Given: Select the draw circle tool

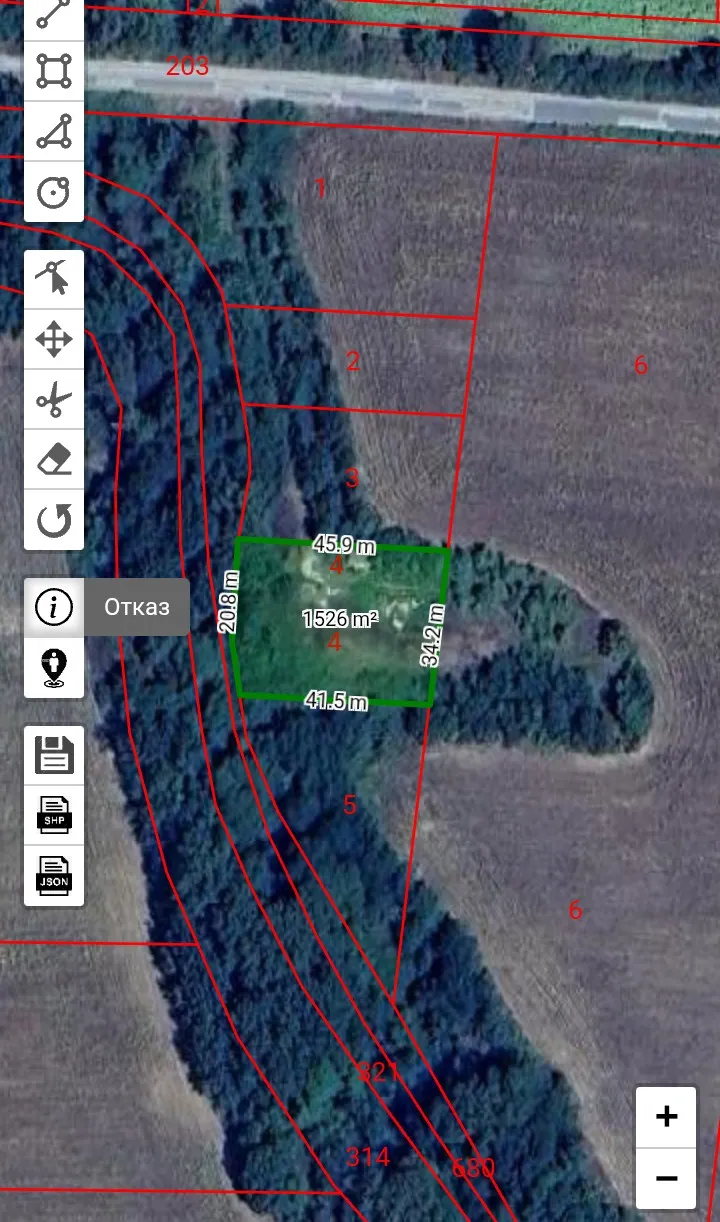Looking at the screenshot, I should 54,191.
